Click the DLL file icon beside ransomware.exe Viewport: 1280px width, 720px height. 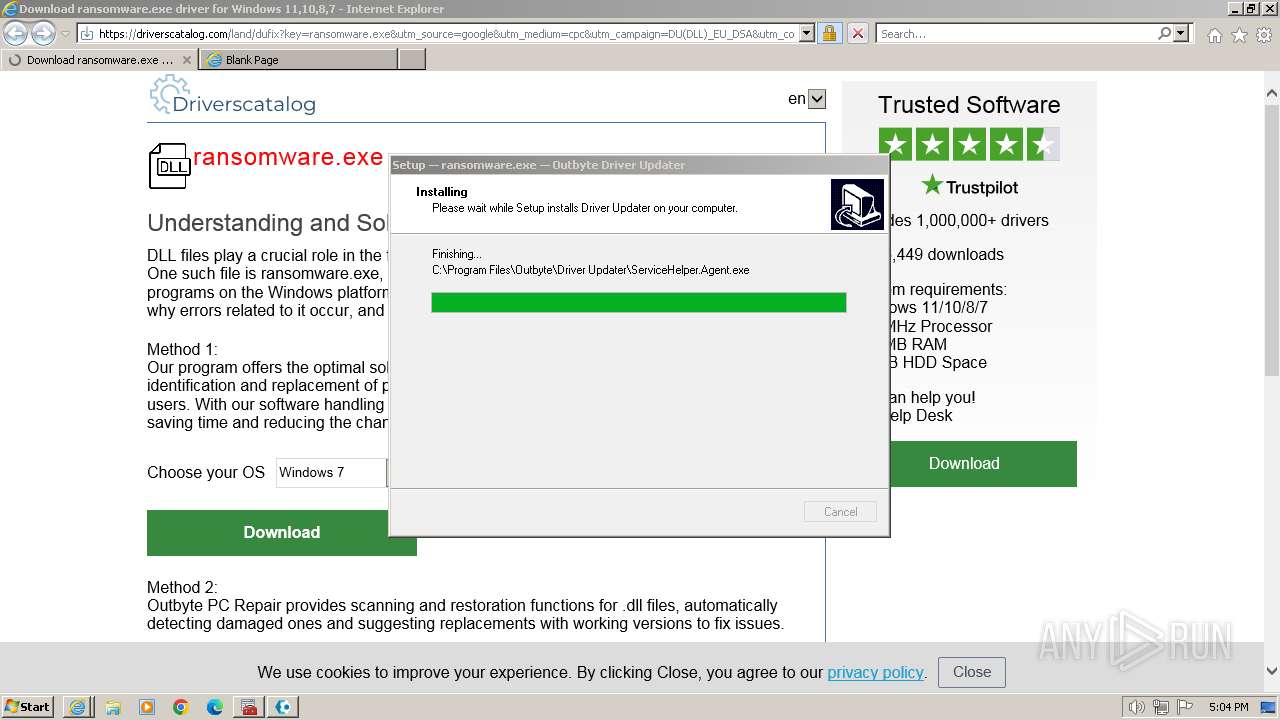pyautogui.click(x=169, y=165)
